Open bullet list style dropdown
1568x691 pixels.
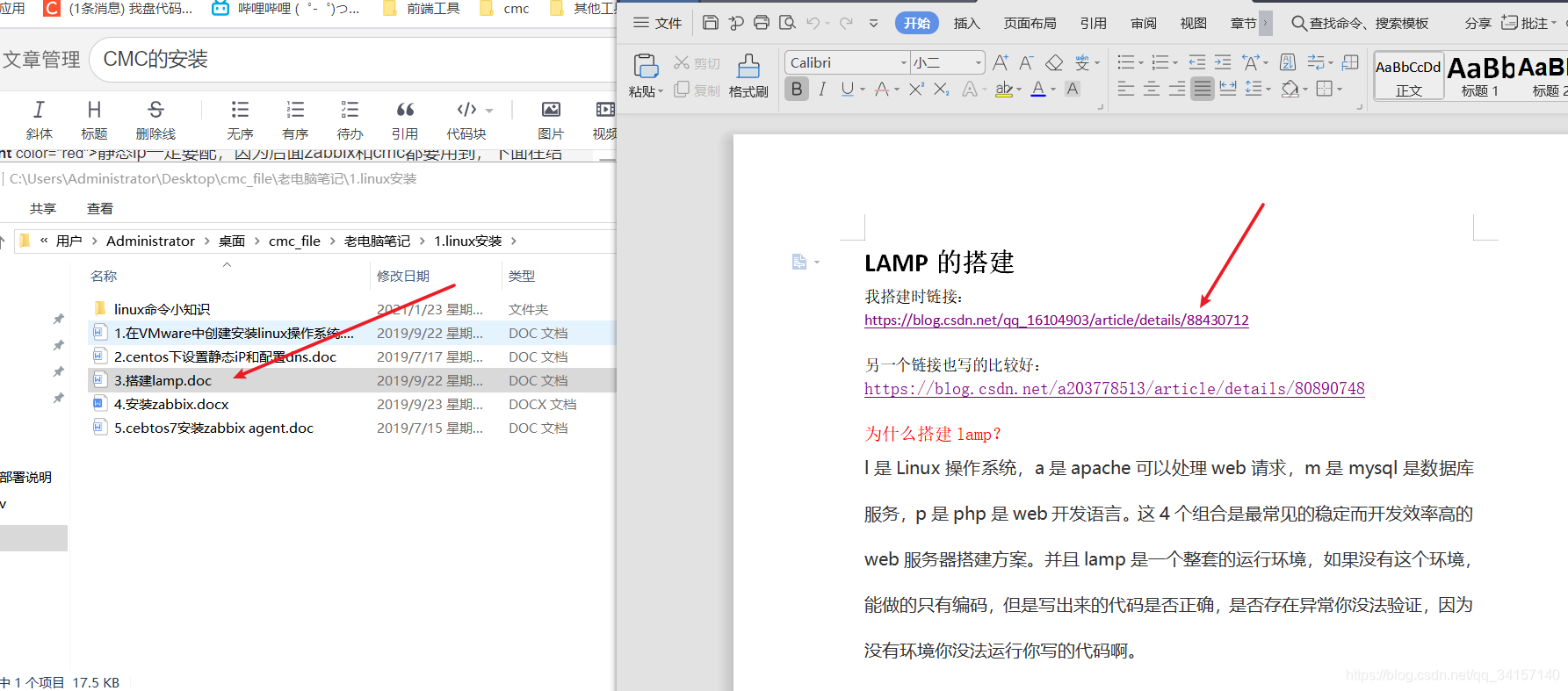tap(1141, 63)
